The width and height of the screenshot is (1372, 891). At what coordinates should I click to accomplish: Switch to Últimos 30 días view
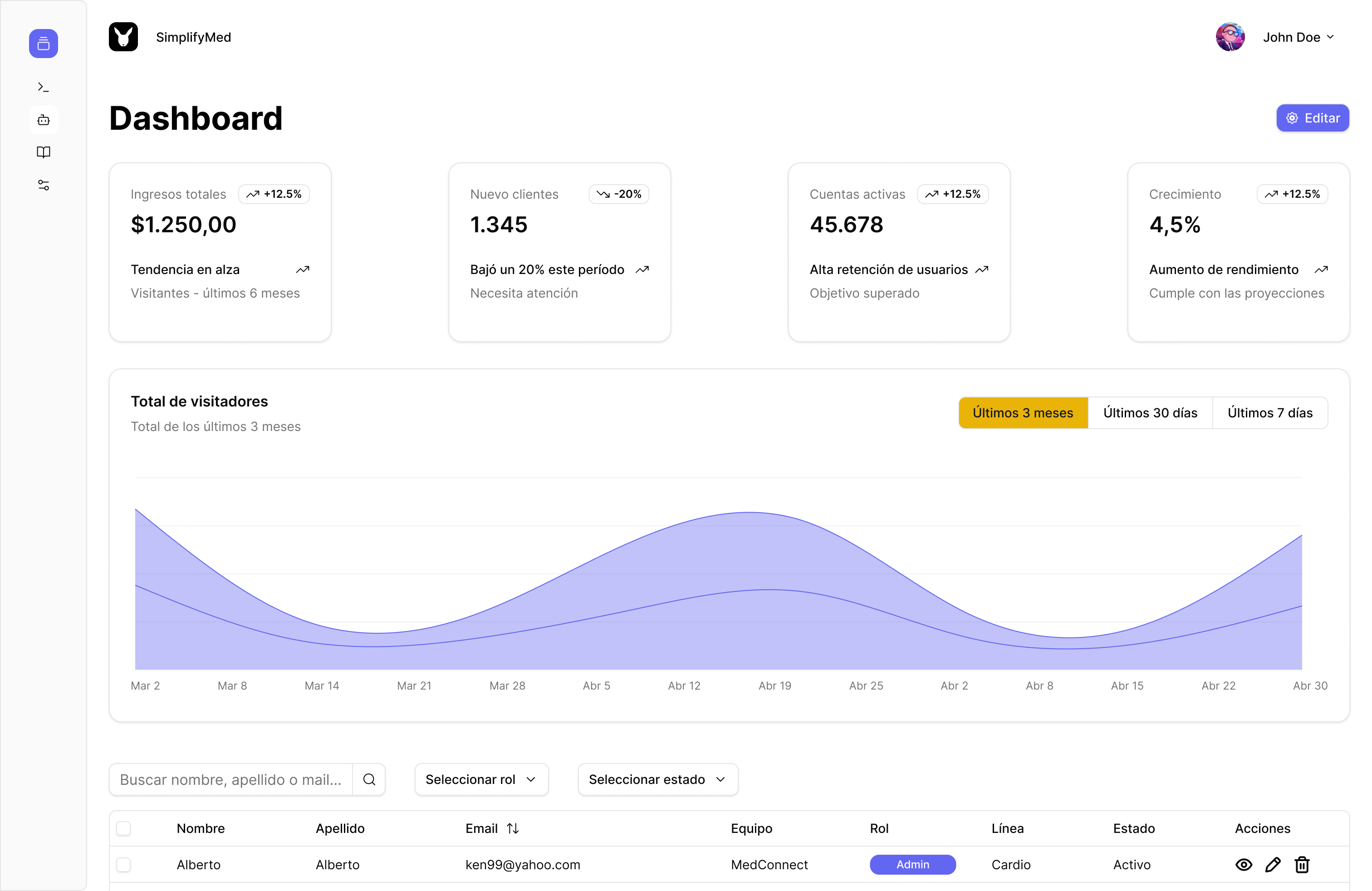pos(1150,413)
